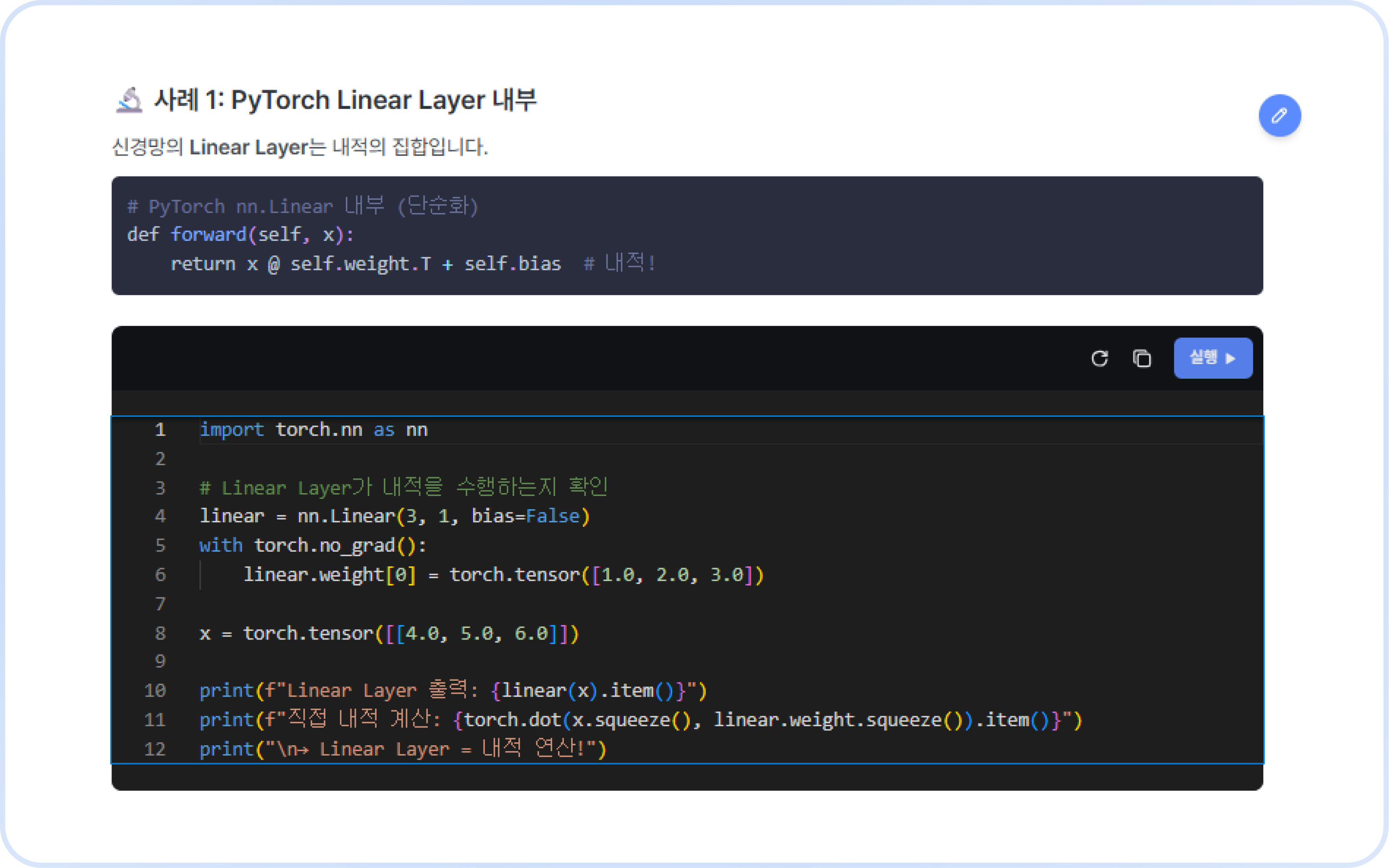The height and width of the screenshot is (868, 1389).
Task: Click line 1 import torch.nn statement
Action: [x=313, y=429]
